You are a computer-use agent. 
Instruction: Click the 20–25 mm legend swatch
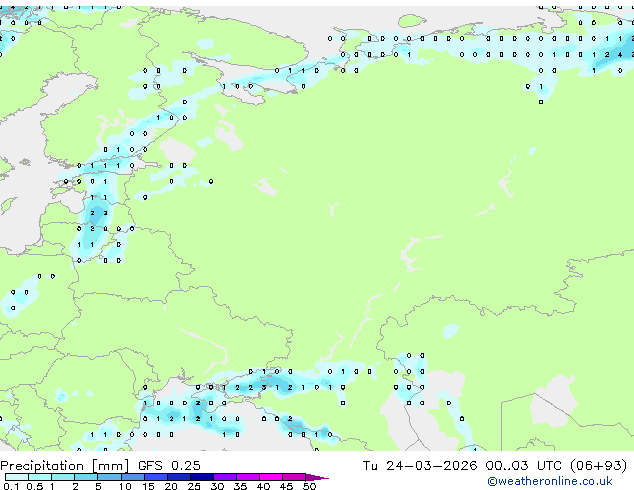[x=178, y=477]
